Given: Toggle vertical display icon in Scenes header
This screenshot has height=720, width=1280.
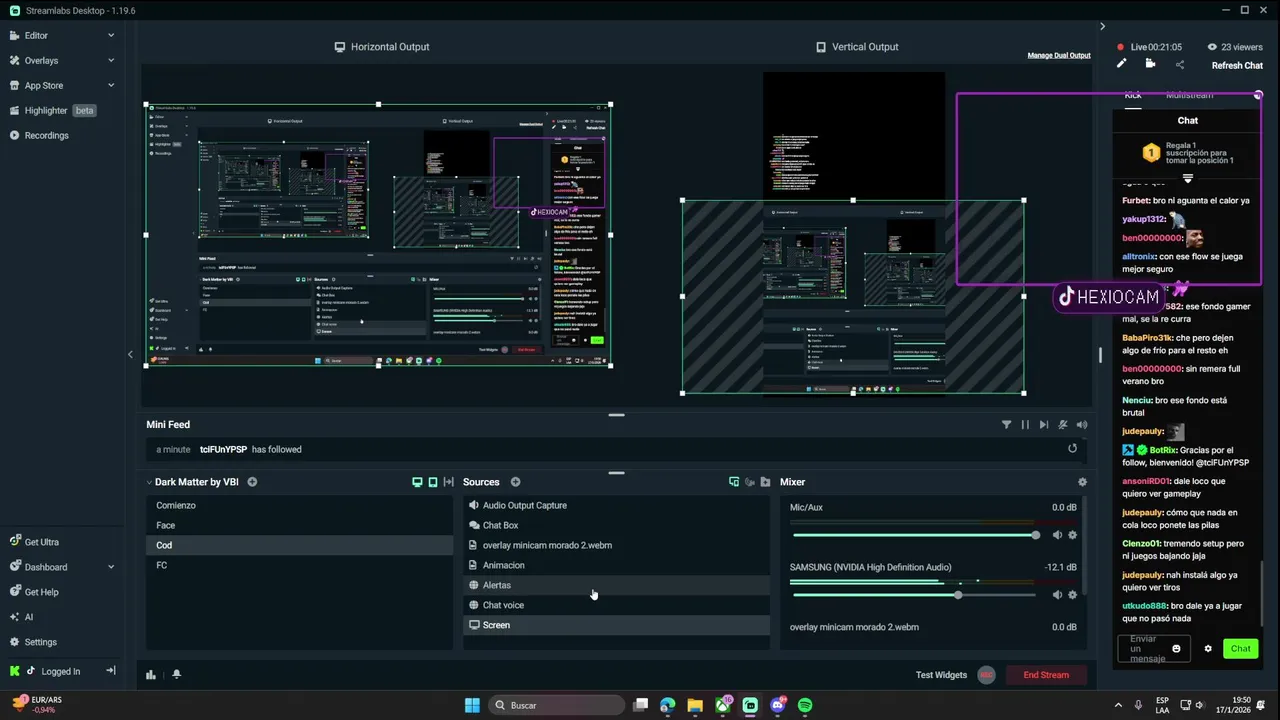Looking at the screenshot, I should (433, 482).
